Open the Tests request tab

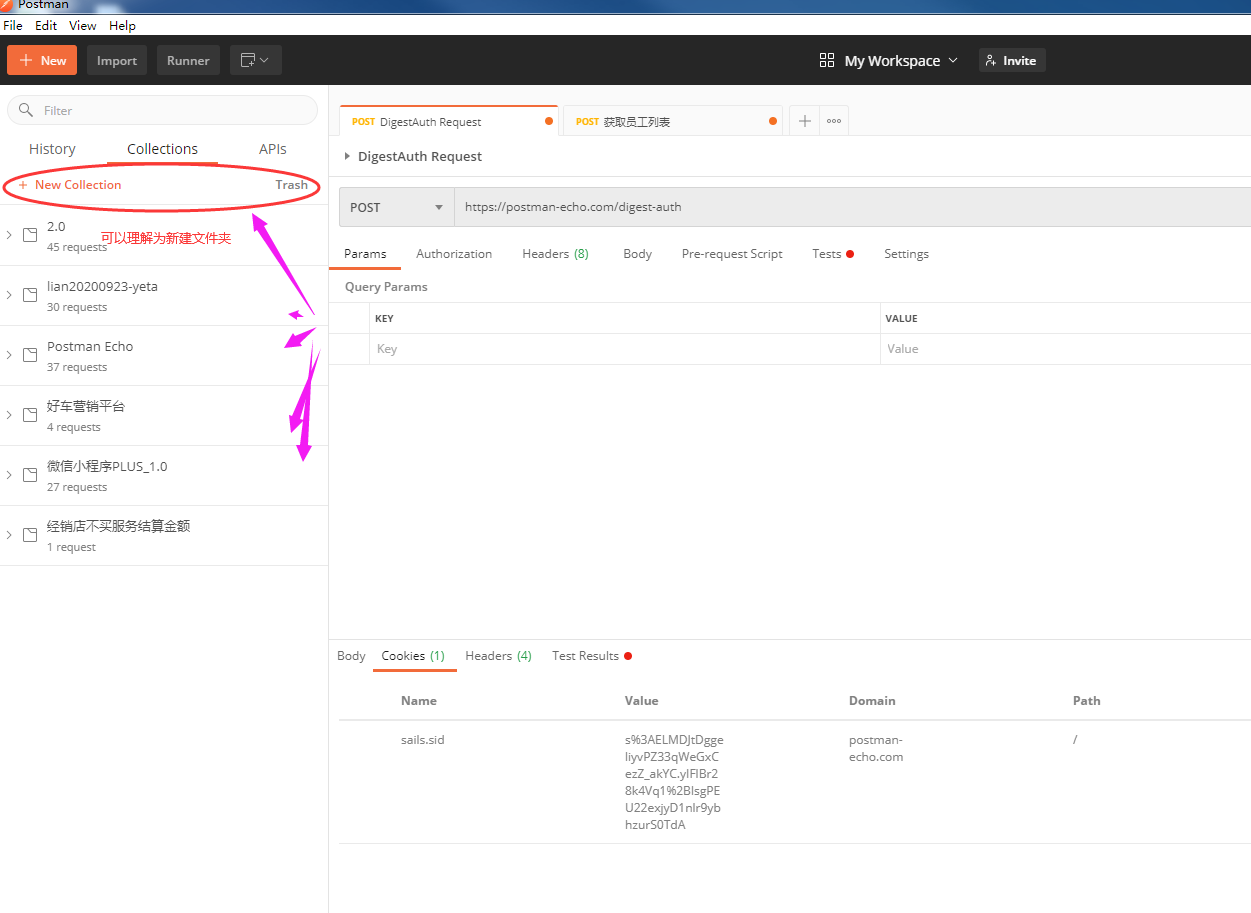click(x=832, y=254)
